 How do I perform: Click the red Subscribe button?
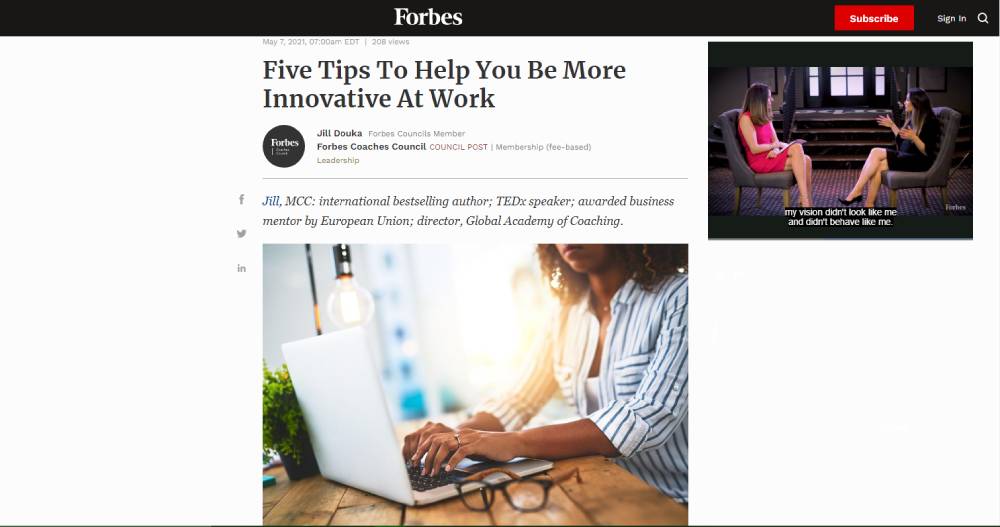point(874,19)
